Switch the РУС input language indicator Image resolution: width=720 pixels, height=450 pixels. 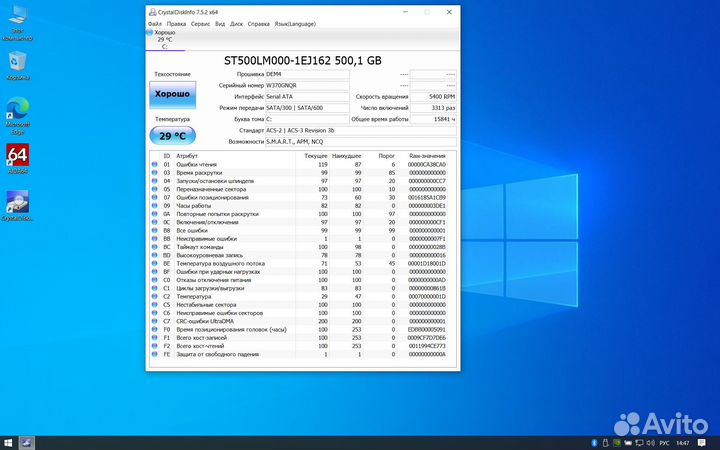pyautogui.click(x=664, y=443)
